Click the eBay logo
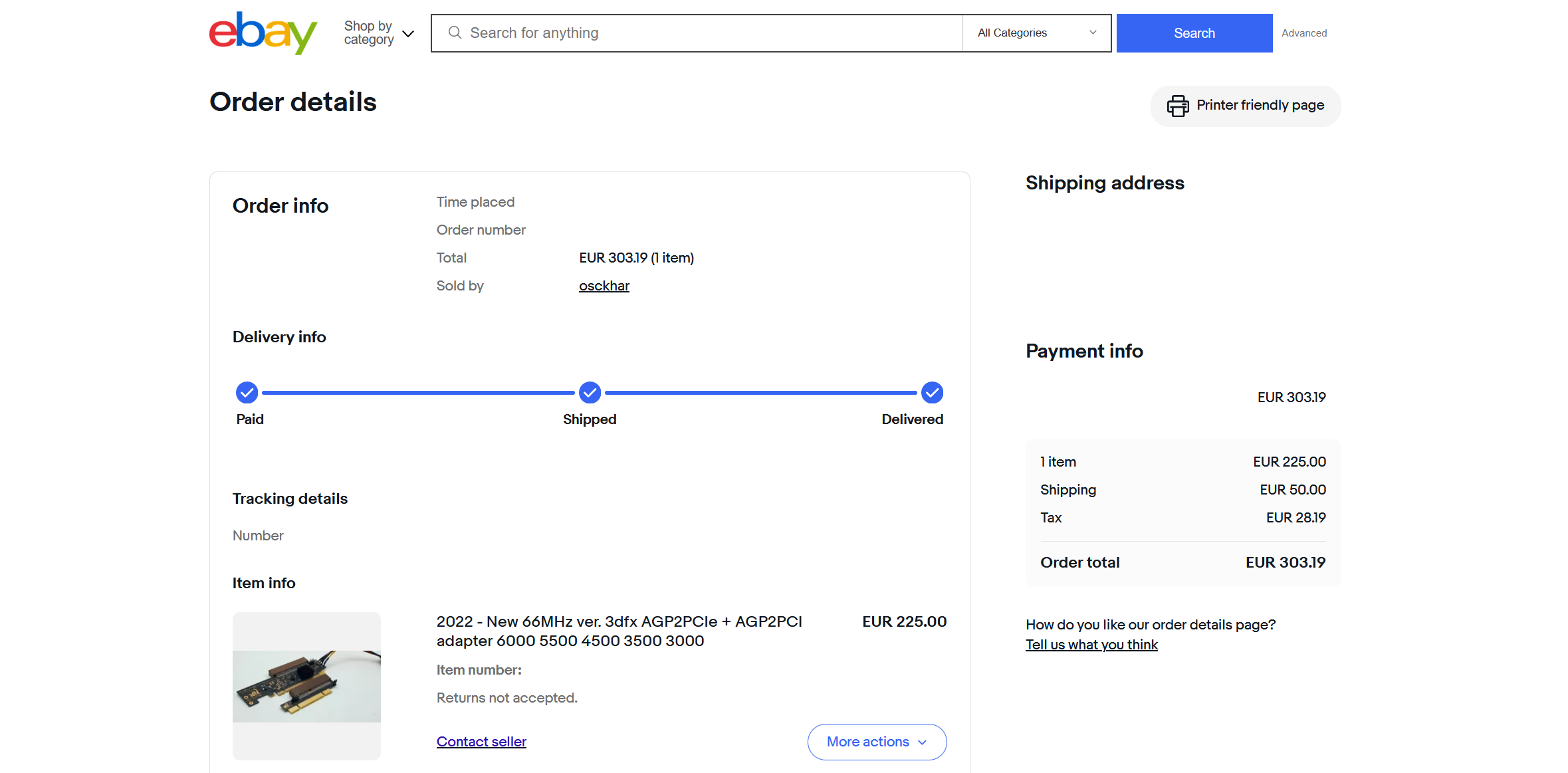This screenshot has height=773, width=1568. (263, 33)
